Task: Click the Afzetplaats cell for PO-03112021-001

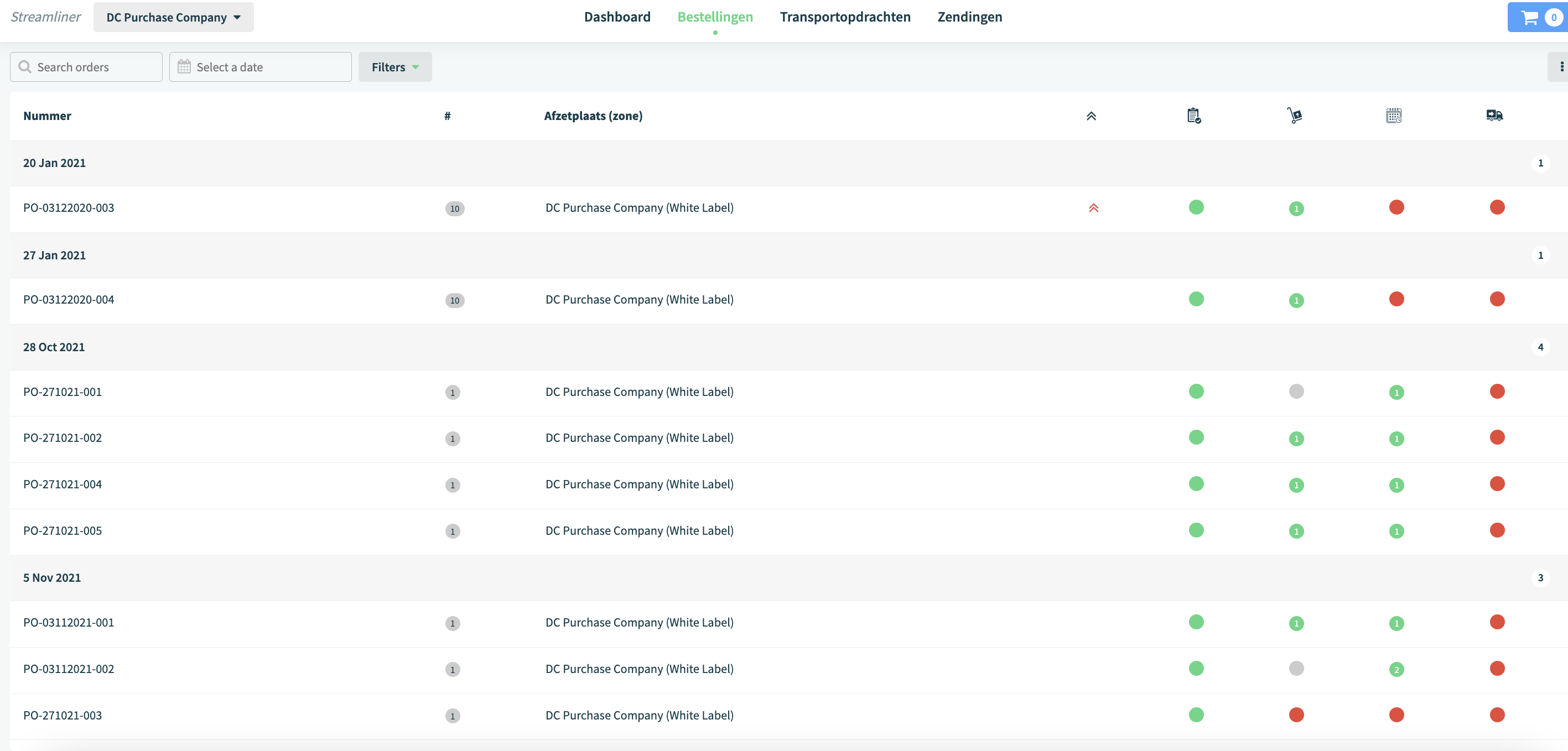Action: [x=639, y=623]
